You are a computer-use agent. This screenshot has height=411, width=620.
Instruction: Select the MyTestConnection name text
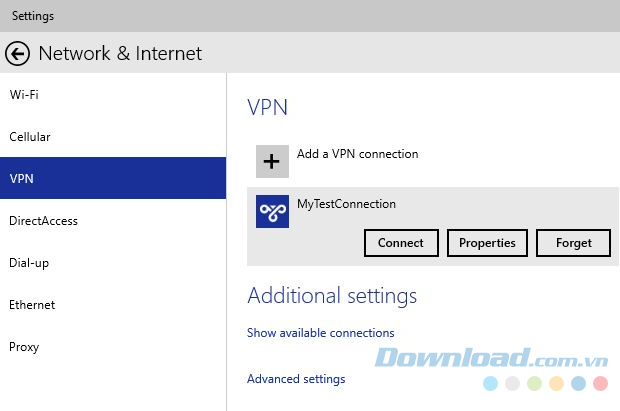point(346,204)
